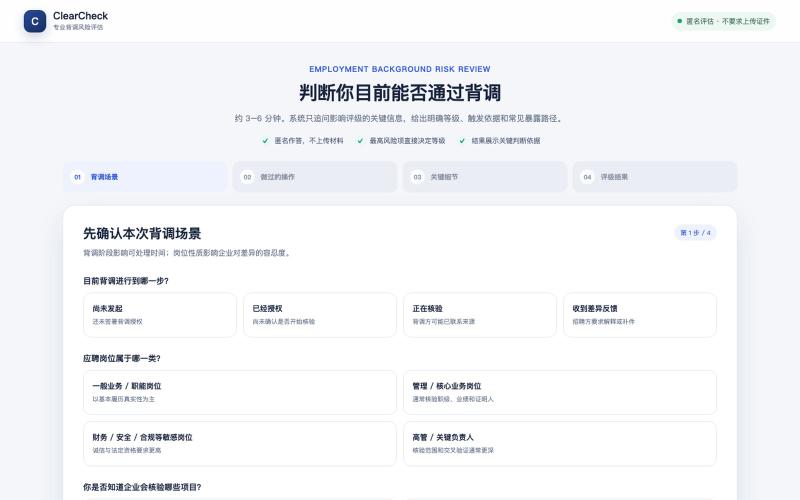This screenshot has height=500, width=800.
Task: Click the 专业背调风险评估 tagline
Action: 78,27
